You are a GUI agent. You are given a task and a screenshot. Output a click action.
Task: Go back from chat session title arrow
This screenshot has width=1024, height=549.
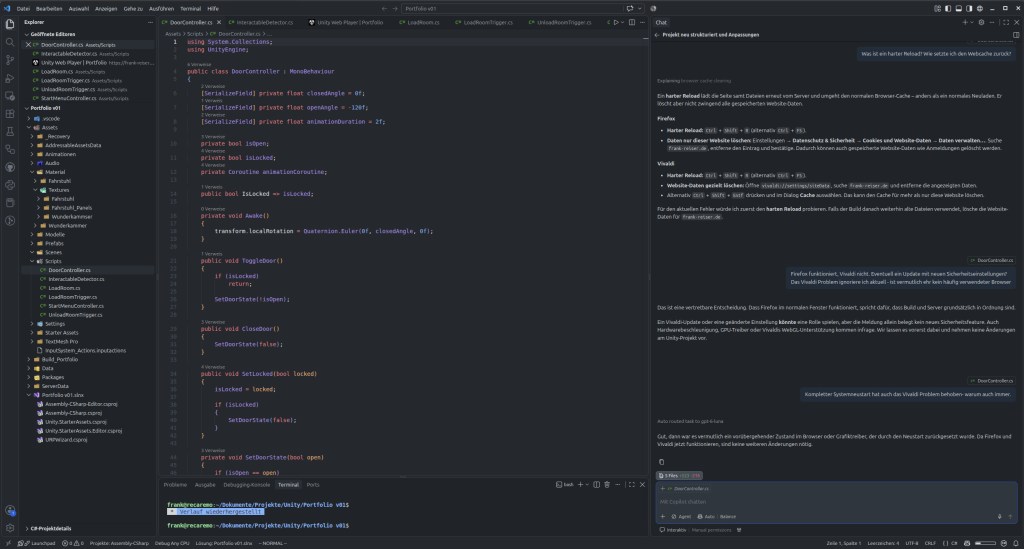pos(657,35)
